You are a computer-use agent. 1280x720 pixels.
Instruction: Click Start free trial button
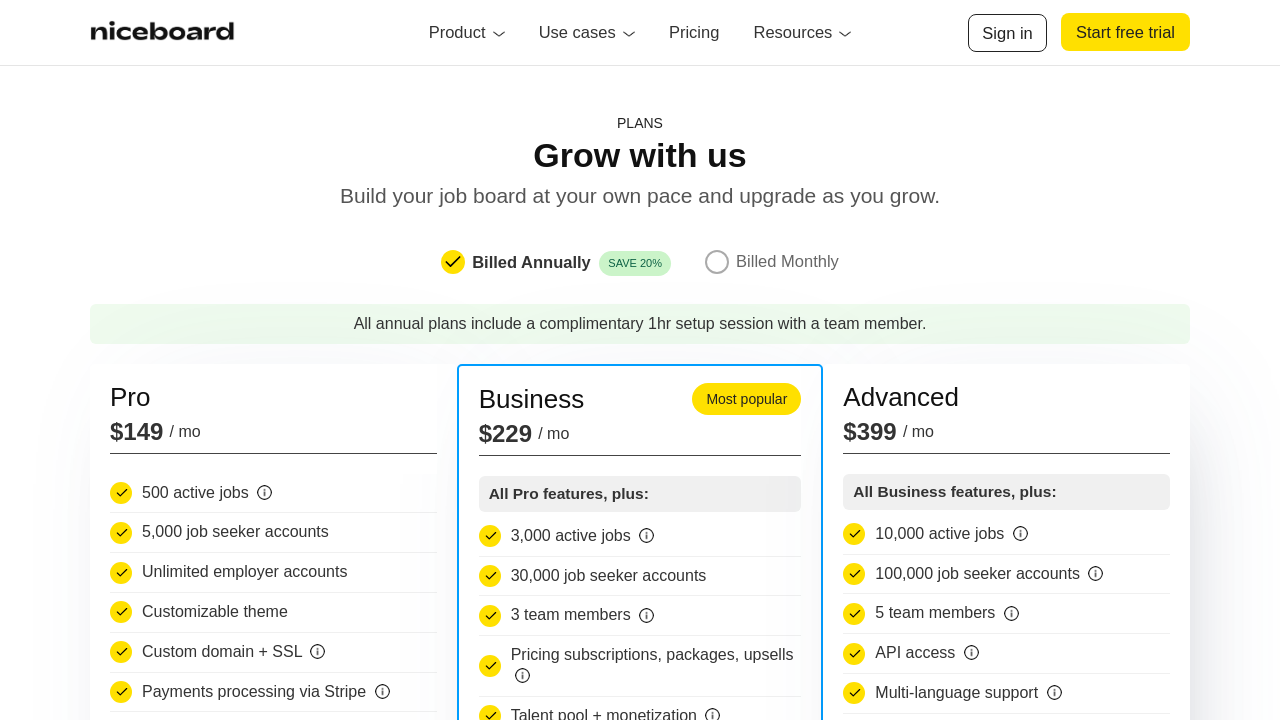click(x=1125, y=32)
